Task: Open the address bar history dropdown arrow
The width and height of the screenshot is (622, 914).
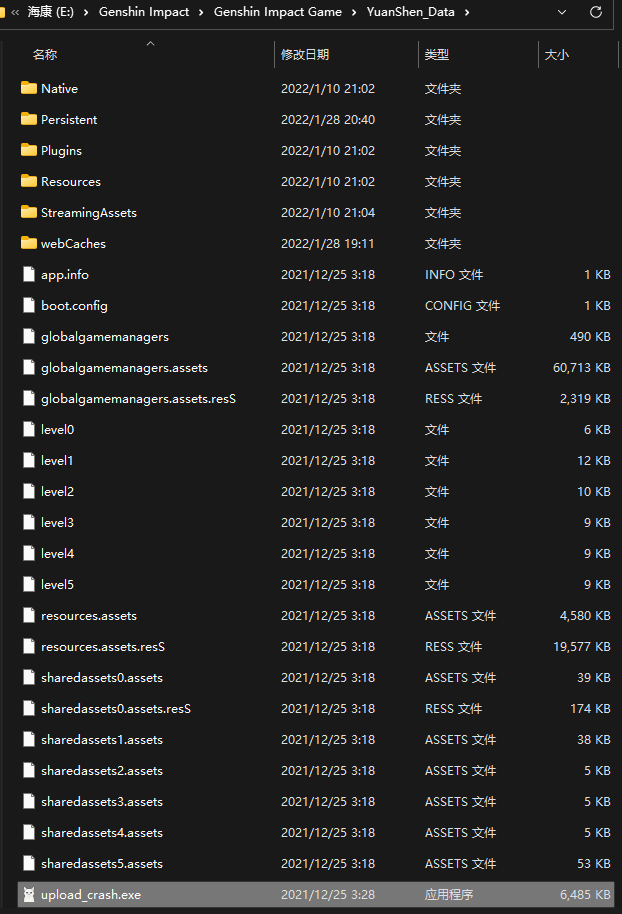Action: click(x=562, y=12)
